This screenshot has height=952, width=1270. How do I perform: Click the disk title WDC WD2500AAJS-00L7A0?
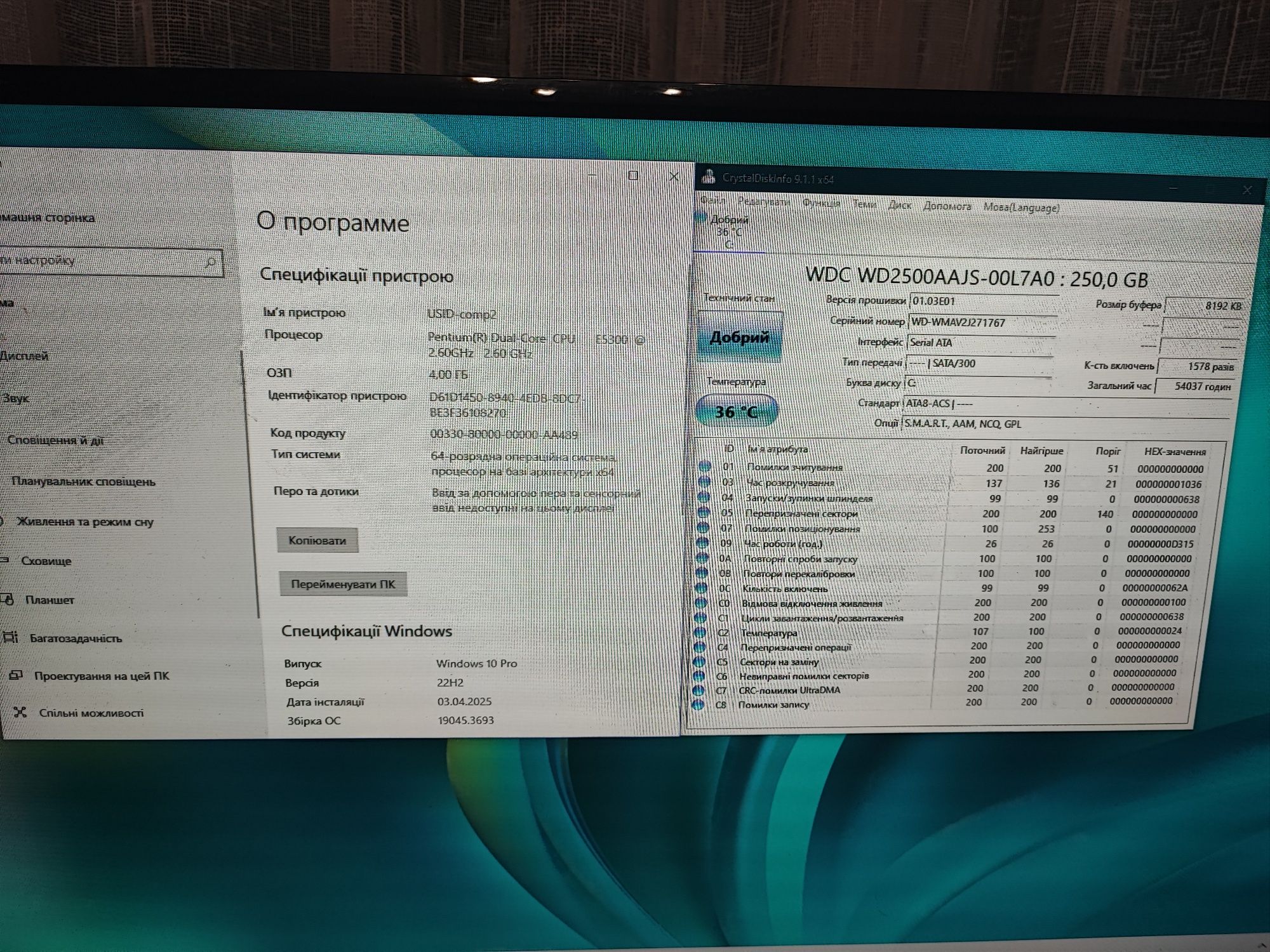pos(930,277)
